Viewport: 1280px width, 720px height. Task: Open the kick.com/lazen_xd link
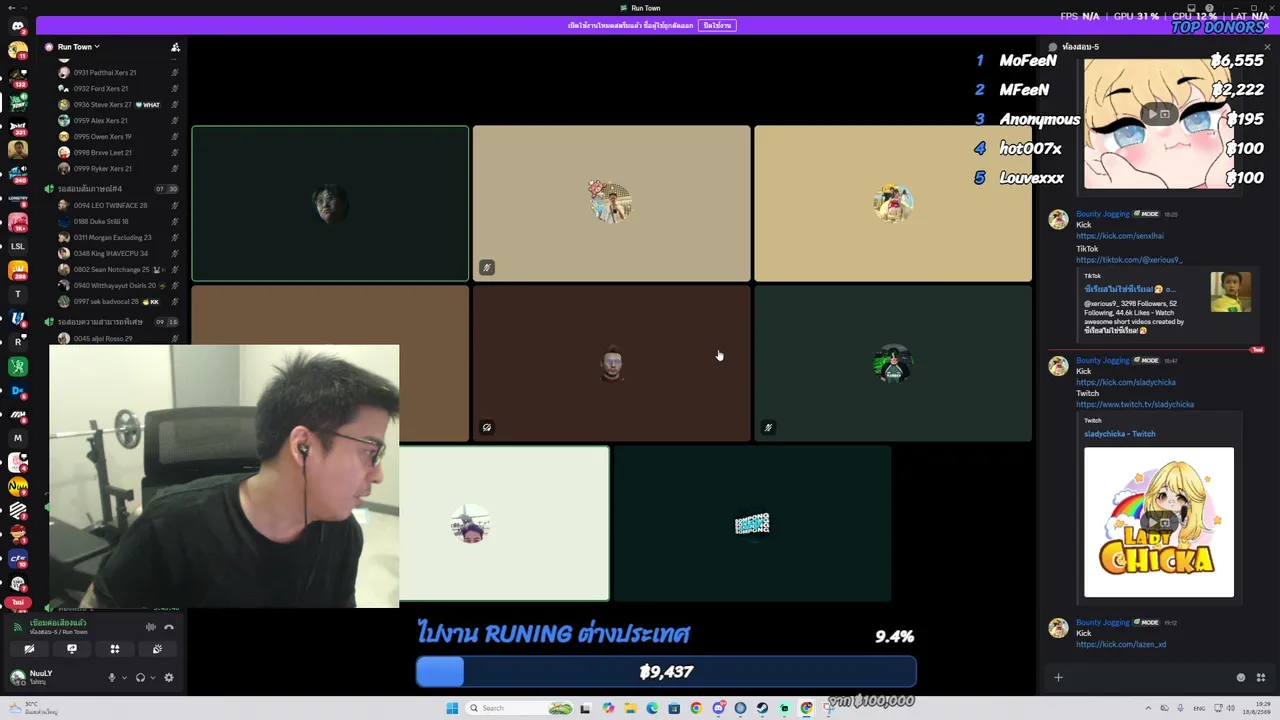(1121, 644)
